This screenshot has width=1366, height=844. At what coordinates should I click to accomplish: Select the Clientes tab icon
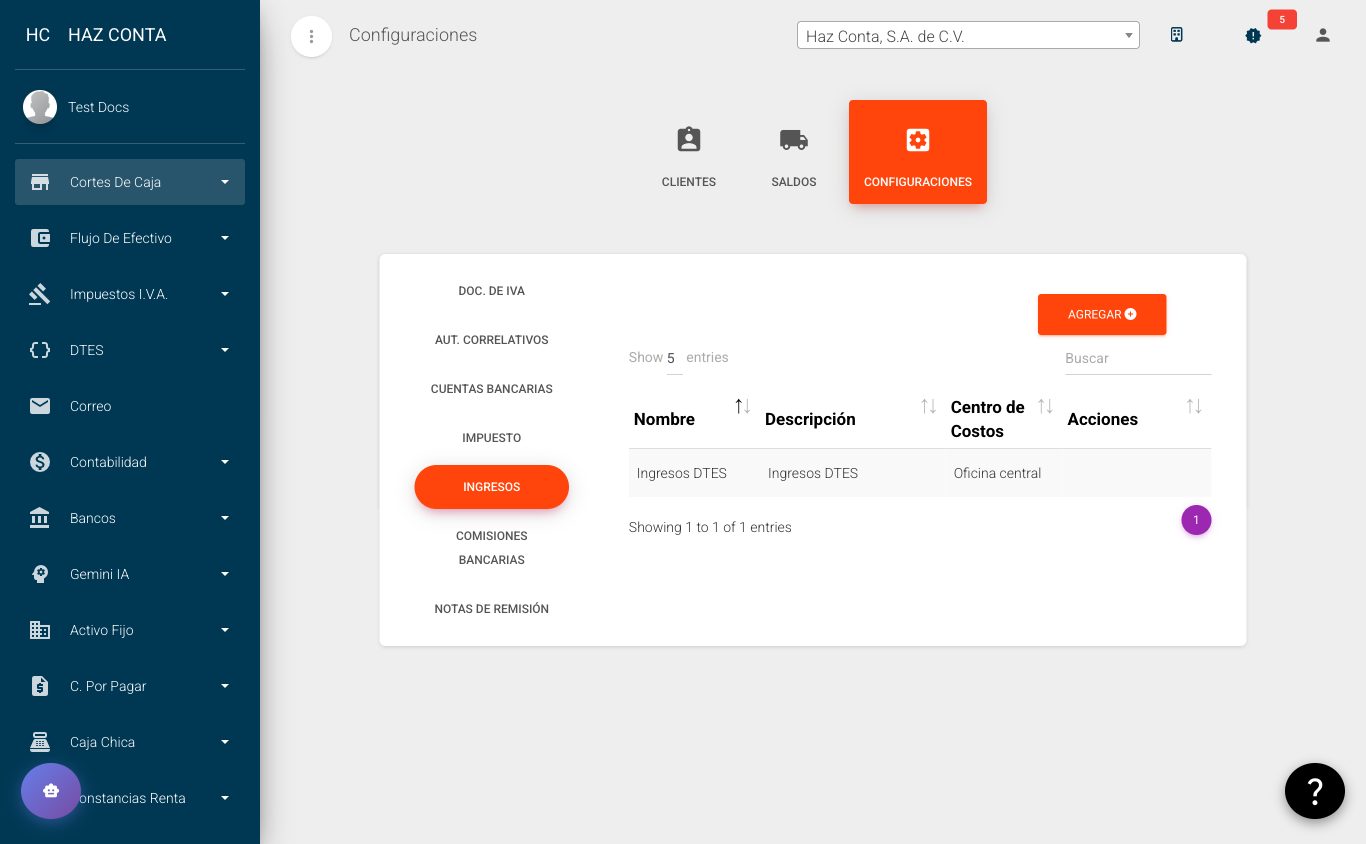tap(688, 140)
